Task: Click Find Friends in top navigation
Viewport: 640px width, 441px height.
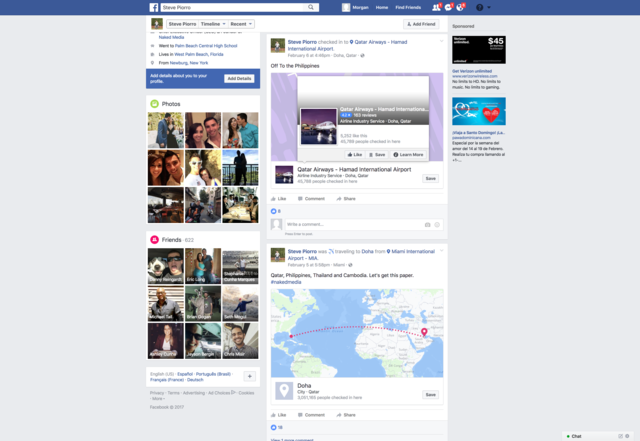Action: click(x=408, y=7)
